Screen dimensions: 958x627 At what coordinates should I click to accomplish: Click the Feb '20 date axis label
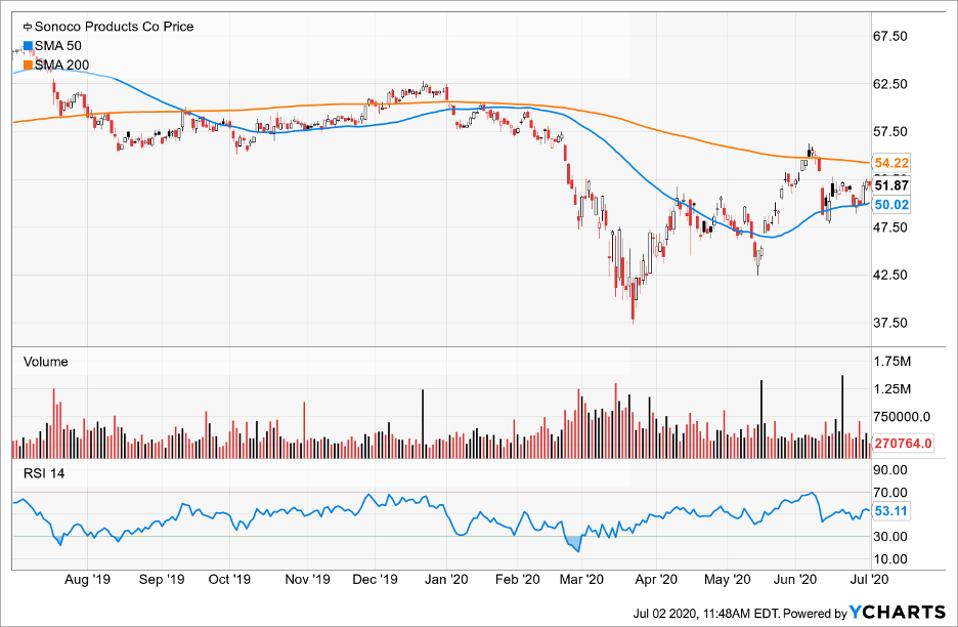(517, 579)
